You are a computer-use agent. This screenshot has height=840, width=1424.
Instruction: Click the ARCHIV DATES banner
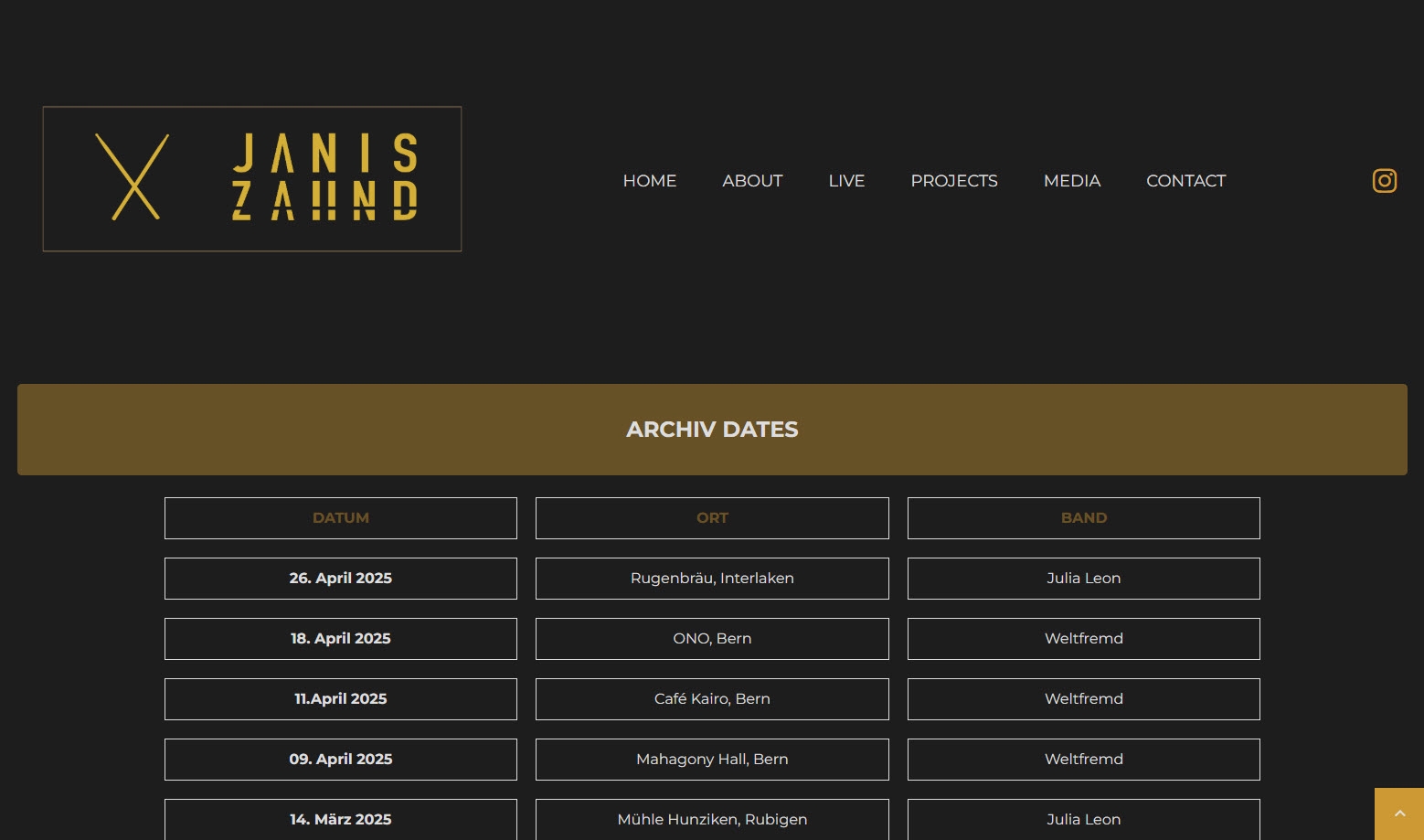[x=712, y=430]
